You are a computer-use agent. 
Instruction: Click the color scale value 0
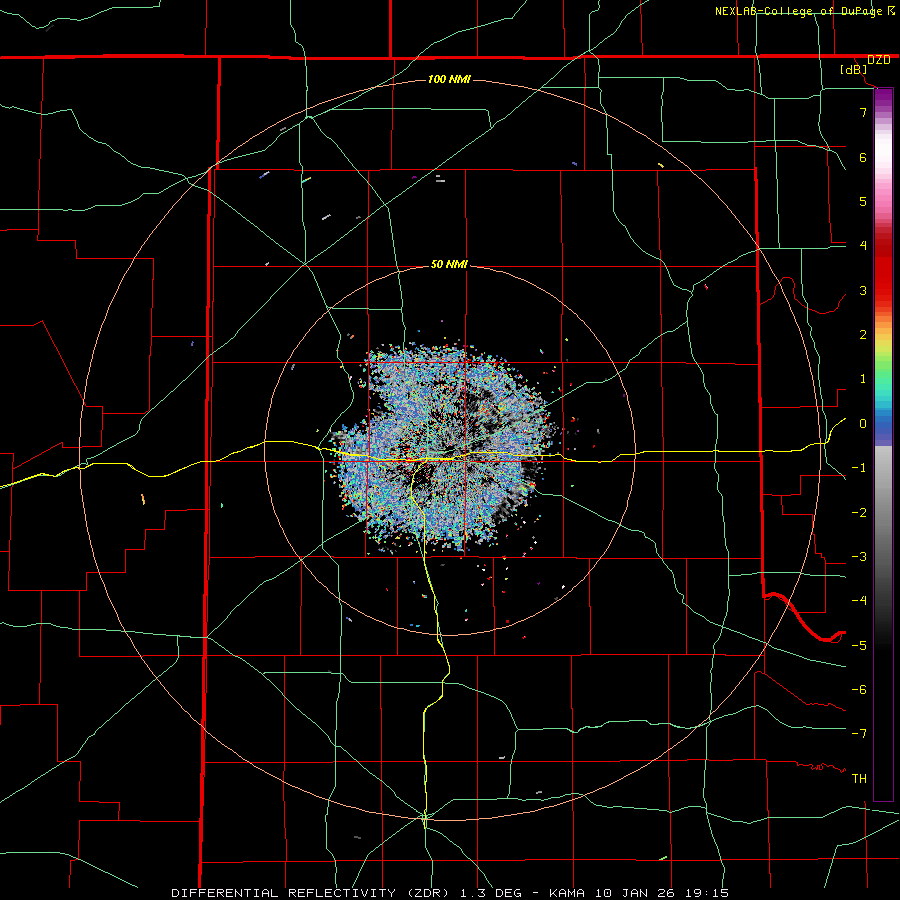pos(863,424)
